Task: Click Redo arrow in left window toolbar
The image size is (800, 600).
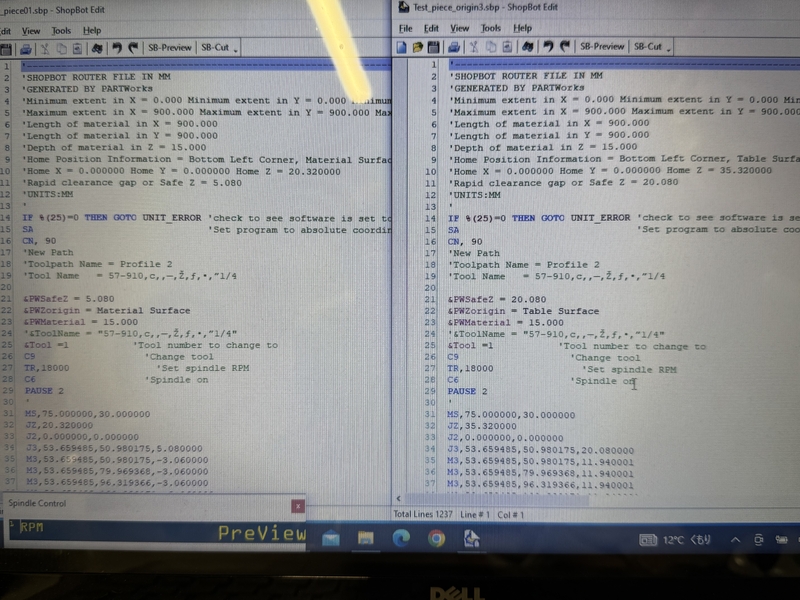Action: tap(133, 48)
